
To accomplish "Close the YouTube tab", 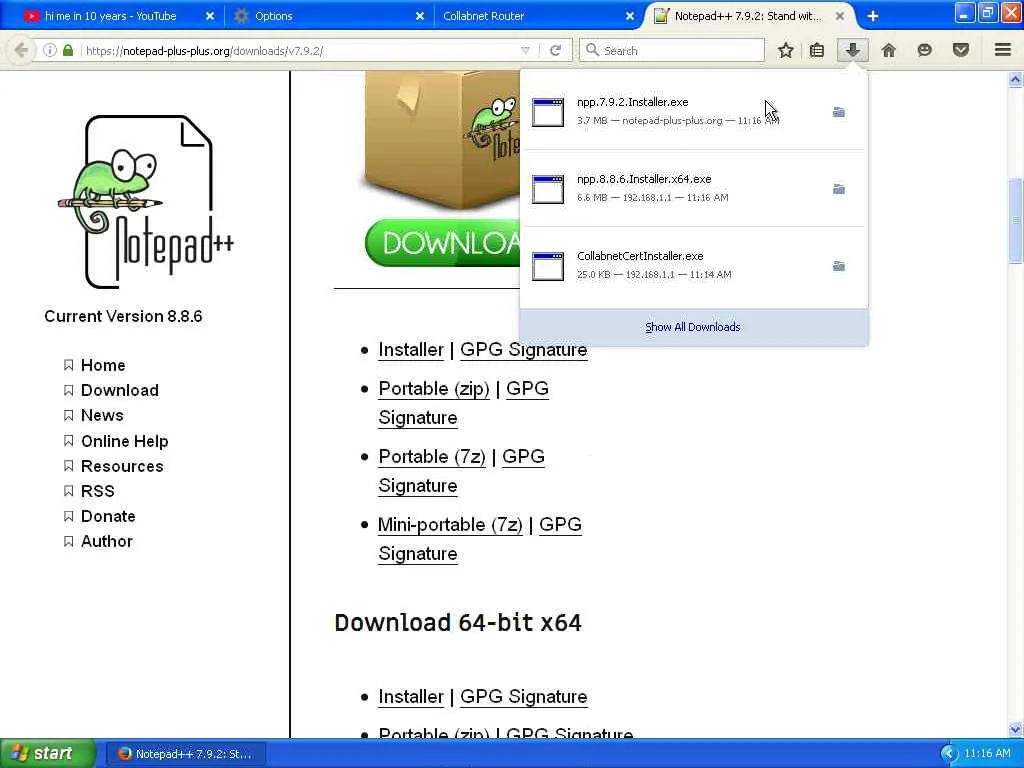I will click(210, 16).
